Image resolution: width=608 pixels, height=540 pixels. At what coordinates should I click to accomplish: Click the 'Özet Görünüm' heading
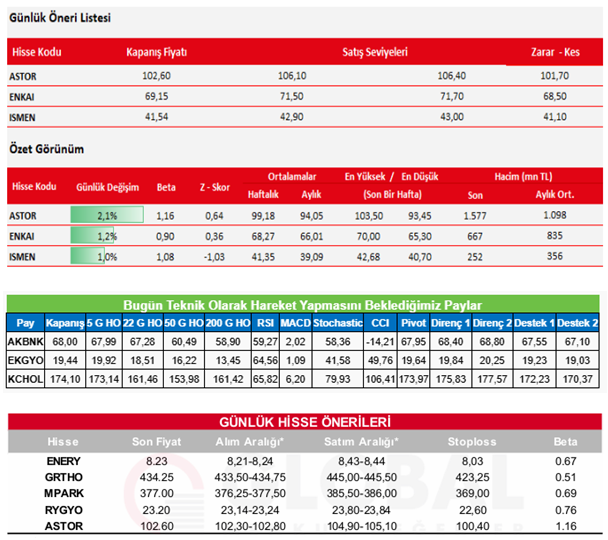point(47,149)
